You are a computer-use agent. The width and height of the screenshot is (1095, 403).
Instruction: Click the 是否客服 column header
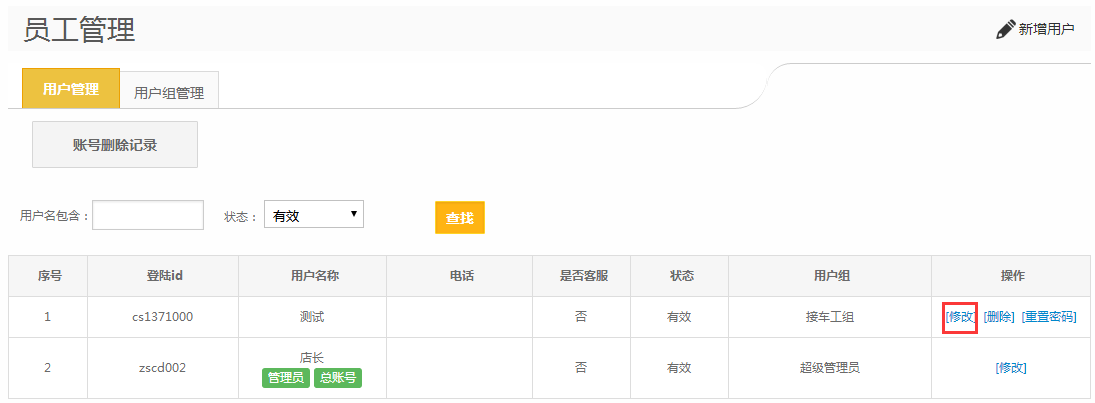(x=581, y=276)
